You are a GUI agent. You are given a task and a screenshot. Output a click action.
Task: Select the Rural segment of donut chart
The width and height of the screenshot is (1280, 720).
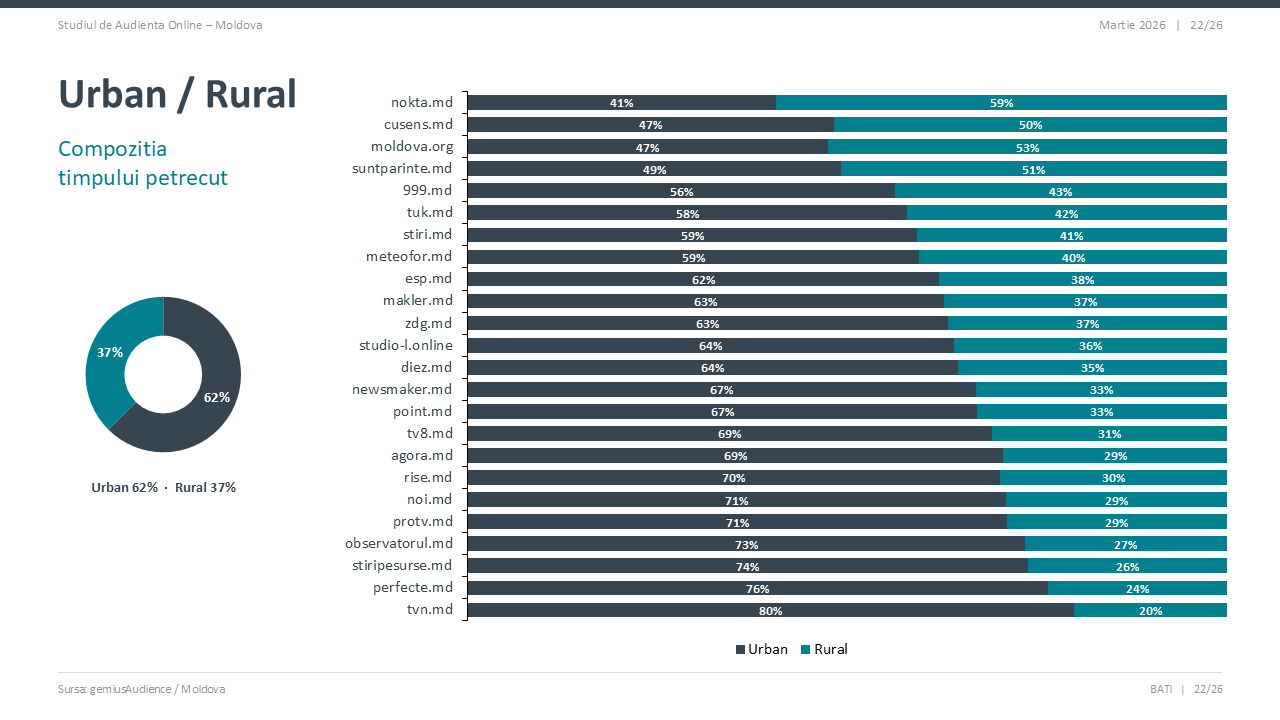click(x=108, y=360)
